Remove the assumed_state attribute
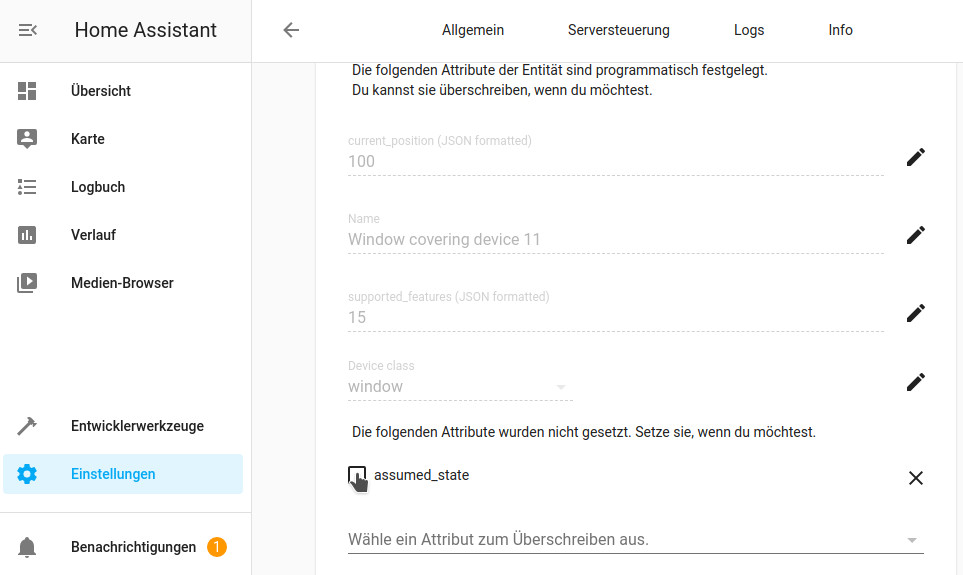The width and height of the screenshot is (963, 575). tap(915, 478)
